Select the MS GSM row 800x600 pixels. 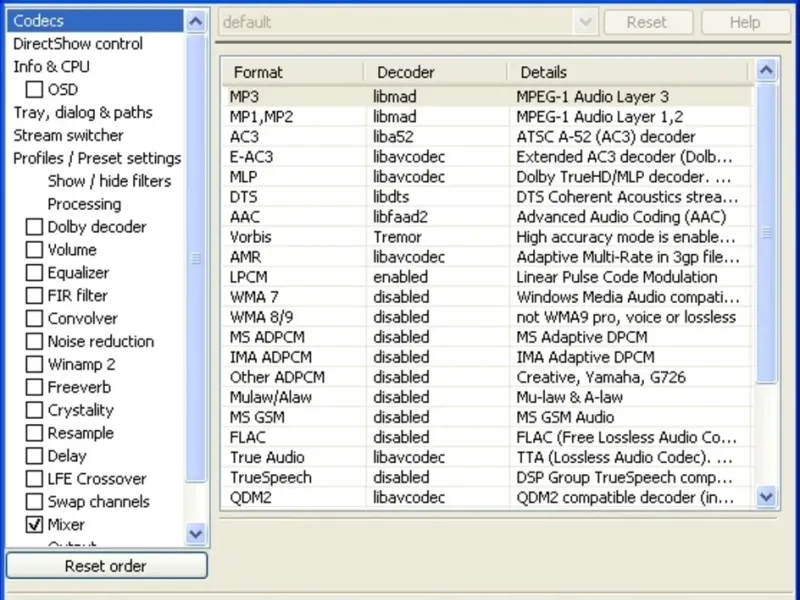487,417
